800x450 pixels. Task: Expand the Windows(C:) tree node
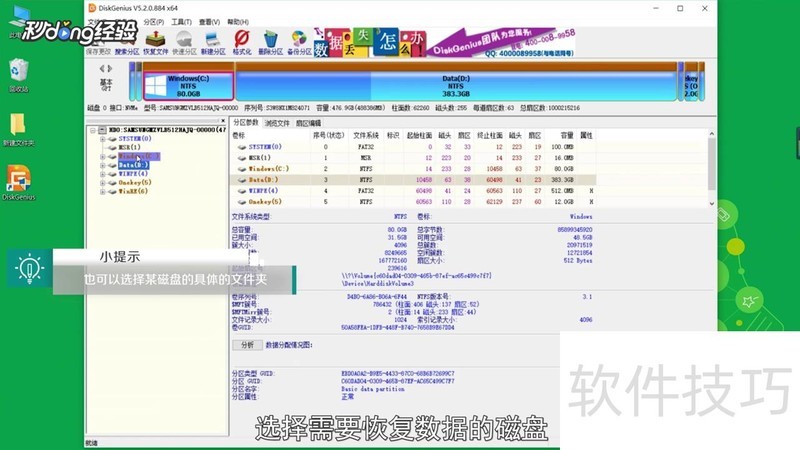coord(103,157)
